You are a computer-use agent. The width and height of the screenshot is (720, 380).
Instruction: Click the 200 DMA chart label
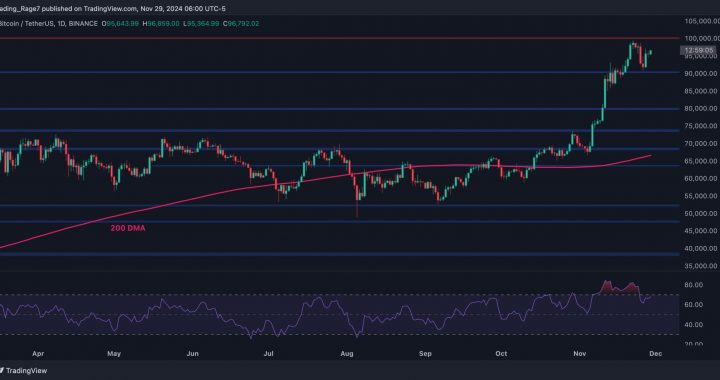point(128,228)
